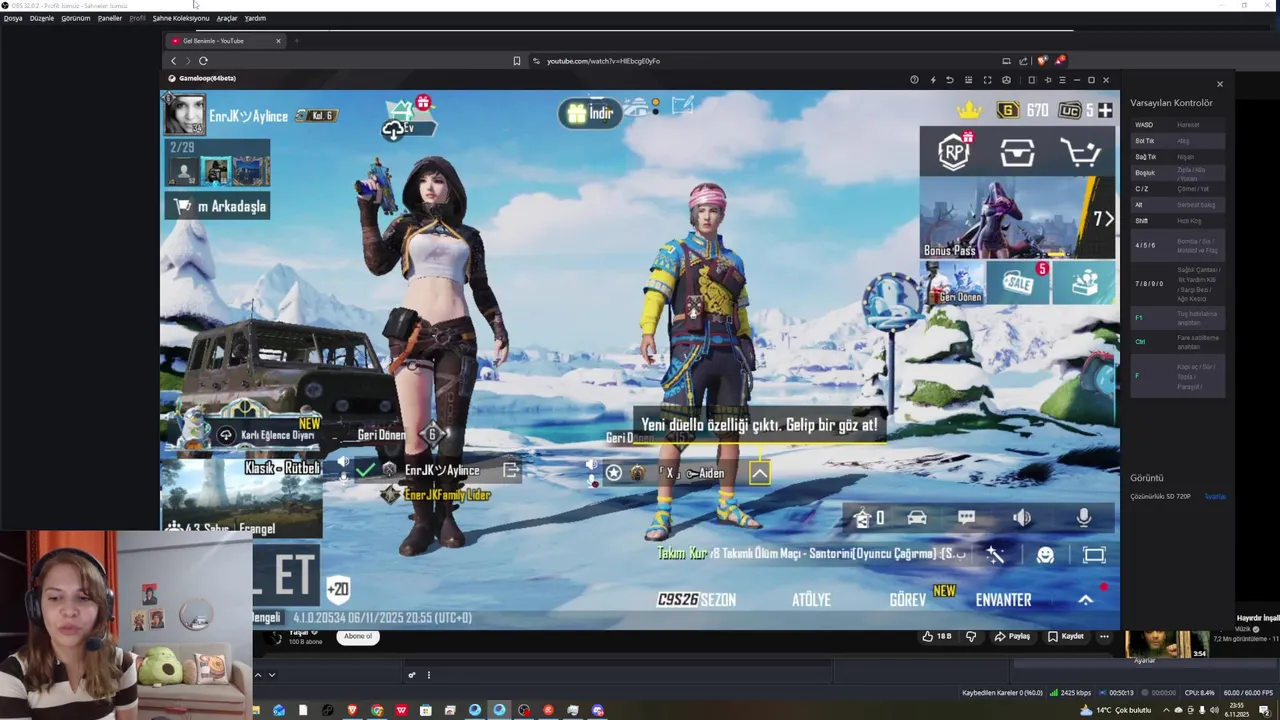Toggle the in-game microphone
This screenshot has width=1280, height=720.
click(x=1083, y=517)
